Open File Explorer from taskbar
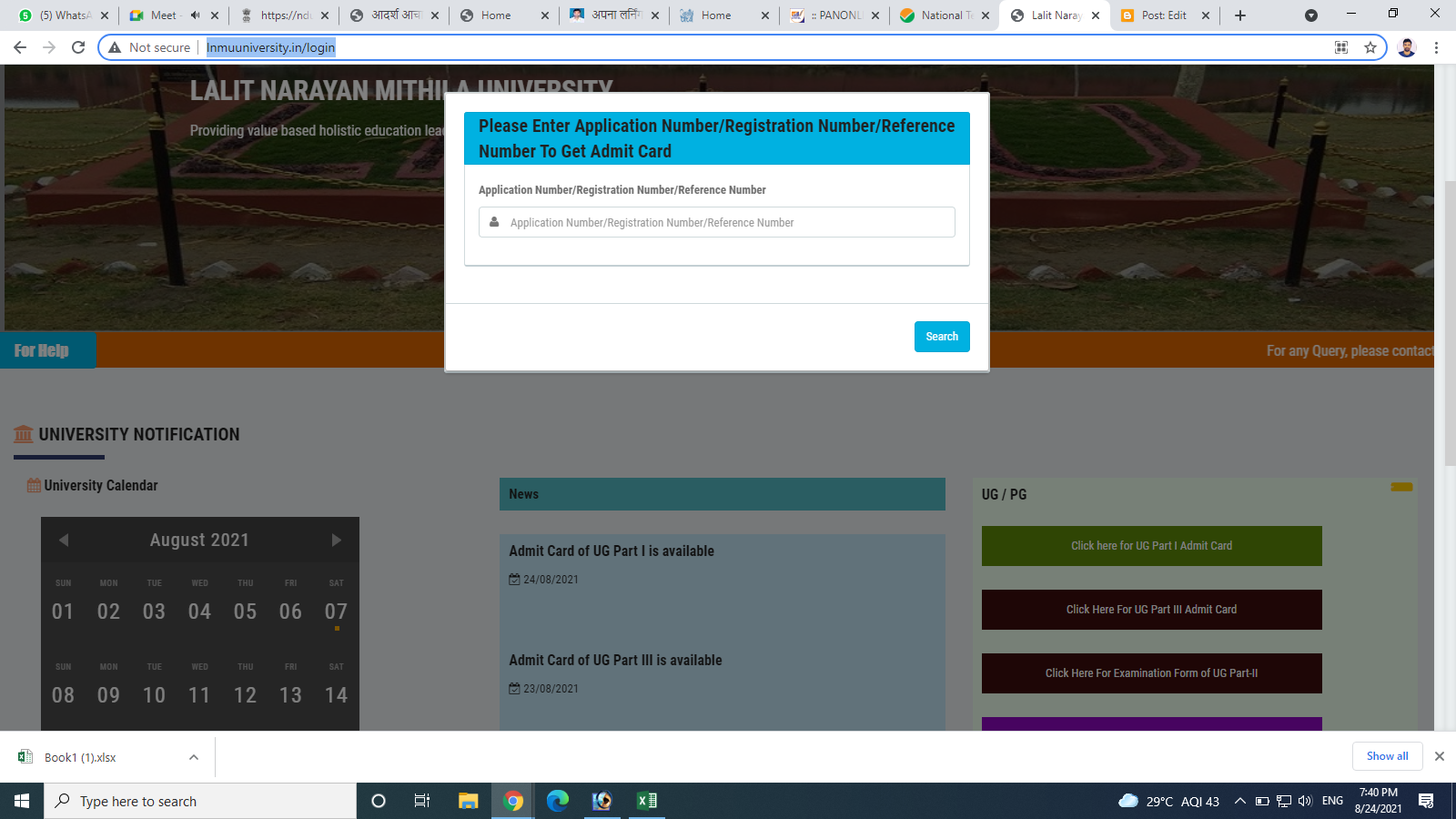Image resolution: width=1456 pixels, height=819 pixels. pyautogui.click(x=468, y=801)
